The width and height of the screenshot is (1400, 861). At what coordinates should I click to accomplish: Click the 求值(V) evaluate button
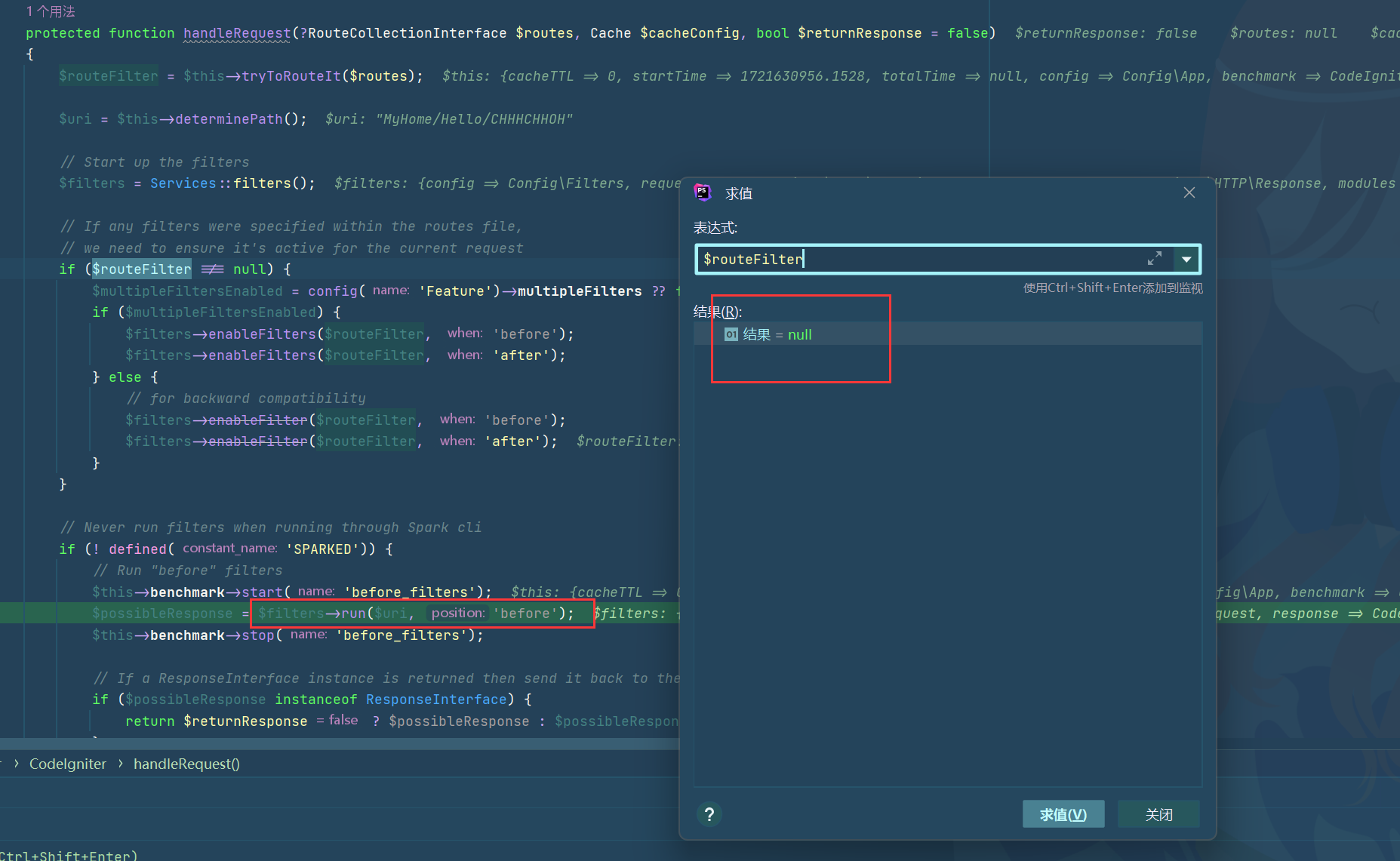[x=1063, y=814]
